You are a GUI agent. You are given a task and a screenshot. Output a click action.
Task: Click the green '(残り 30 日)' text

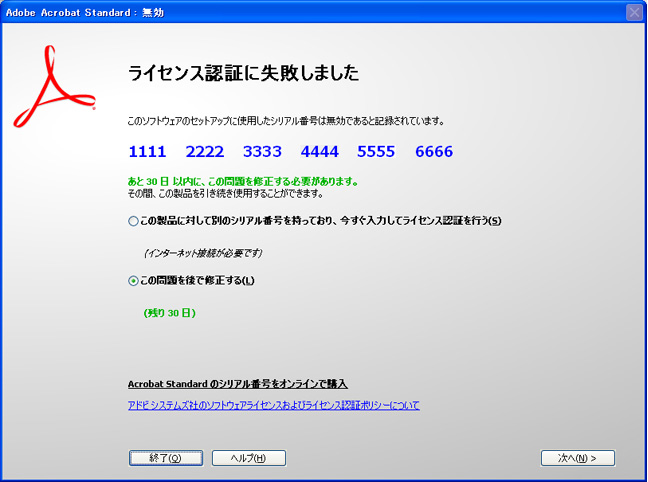(x=170, y=313)
